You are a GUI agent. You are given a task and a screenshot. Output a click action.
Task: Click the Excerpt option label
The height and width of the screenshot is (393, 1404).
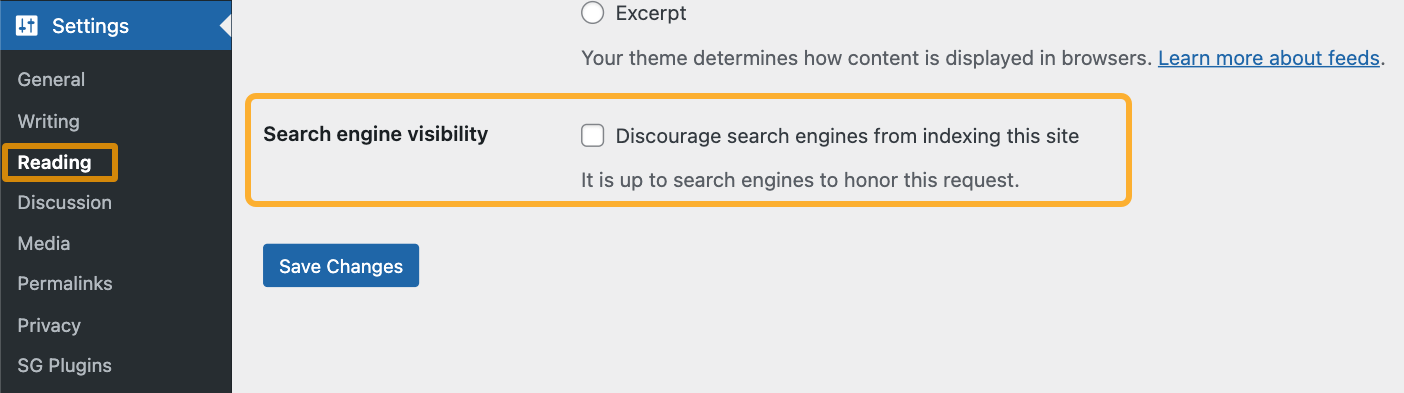(651, 14)
